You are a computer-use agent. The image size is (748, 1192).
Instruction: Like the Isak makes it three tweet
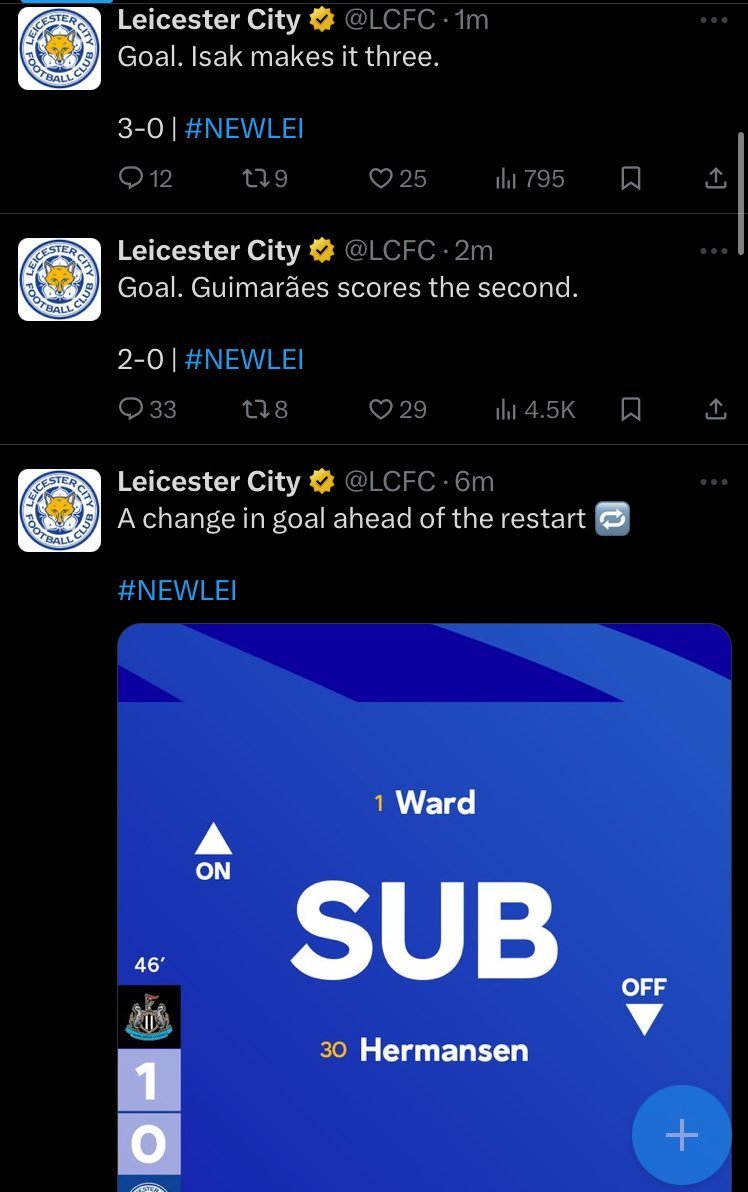[398, 179]
